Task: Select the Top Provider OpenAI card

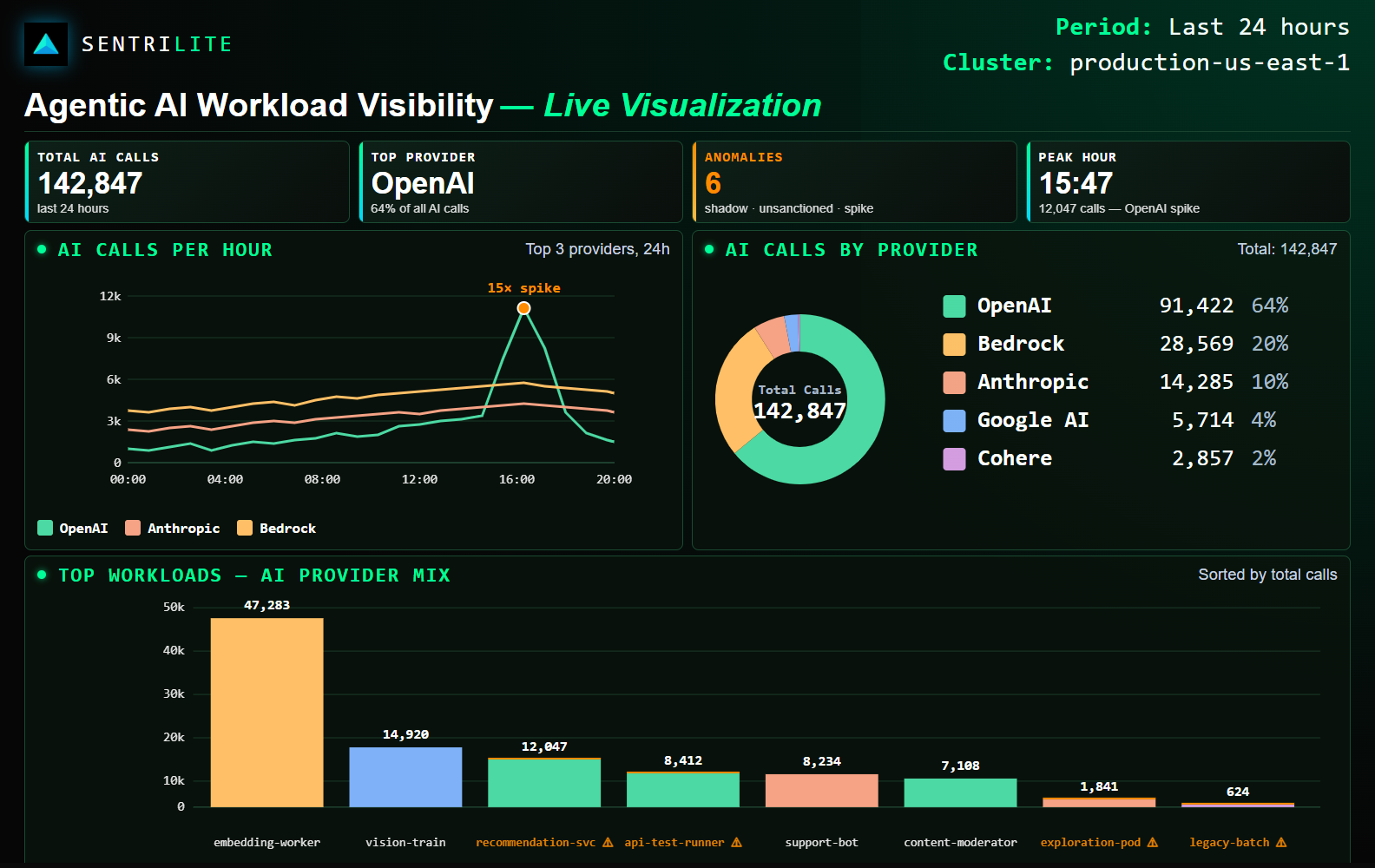Action: click(521, 182)
